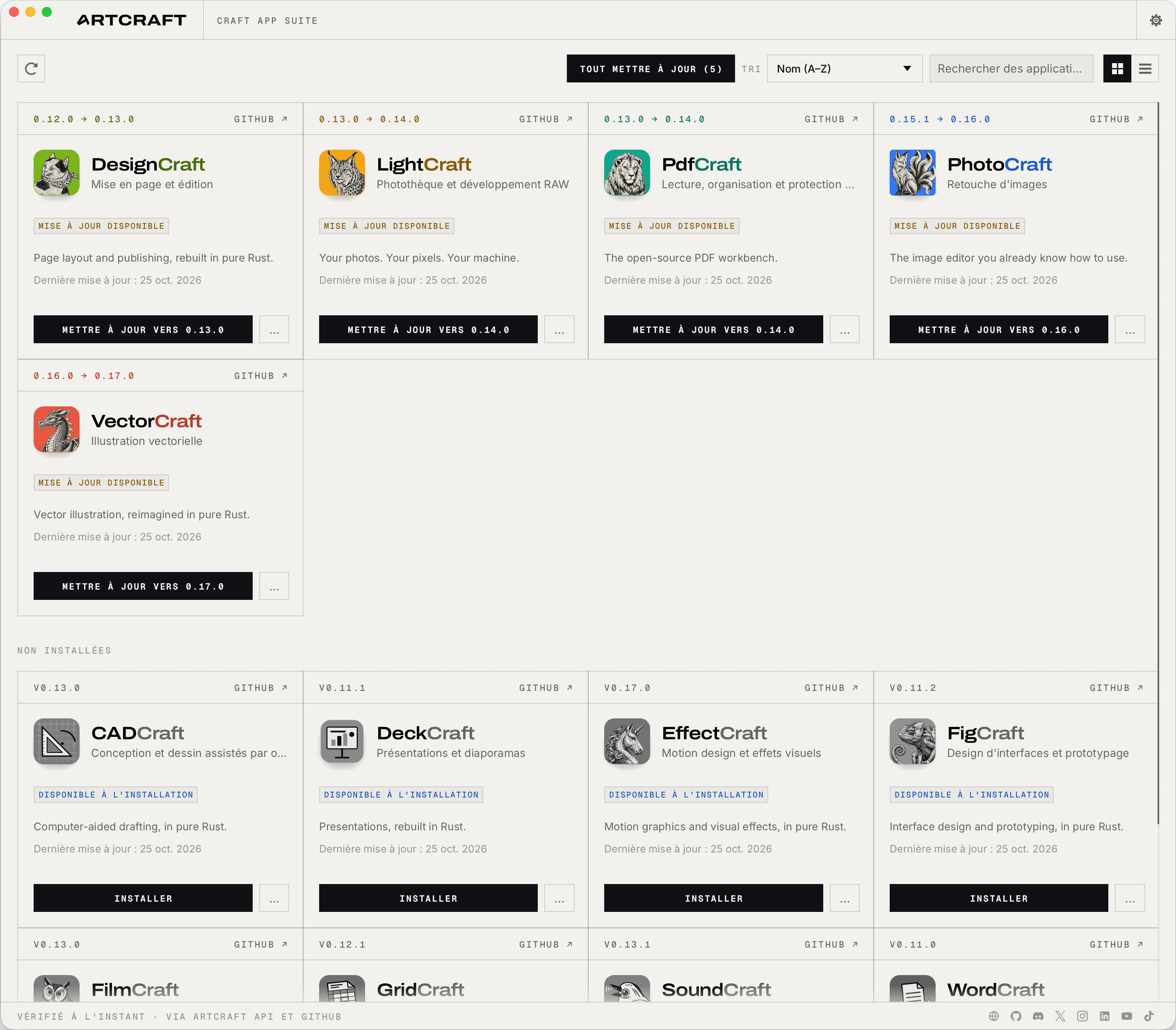Click the 'Mise à jour disponible' badge on PhotoCraft

coord(957,226)
